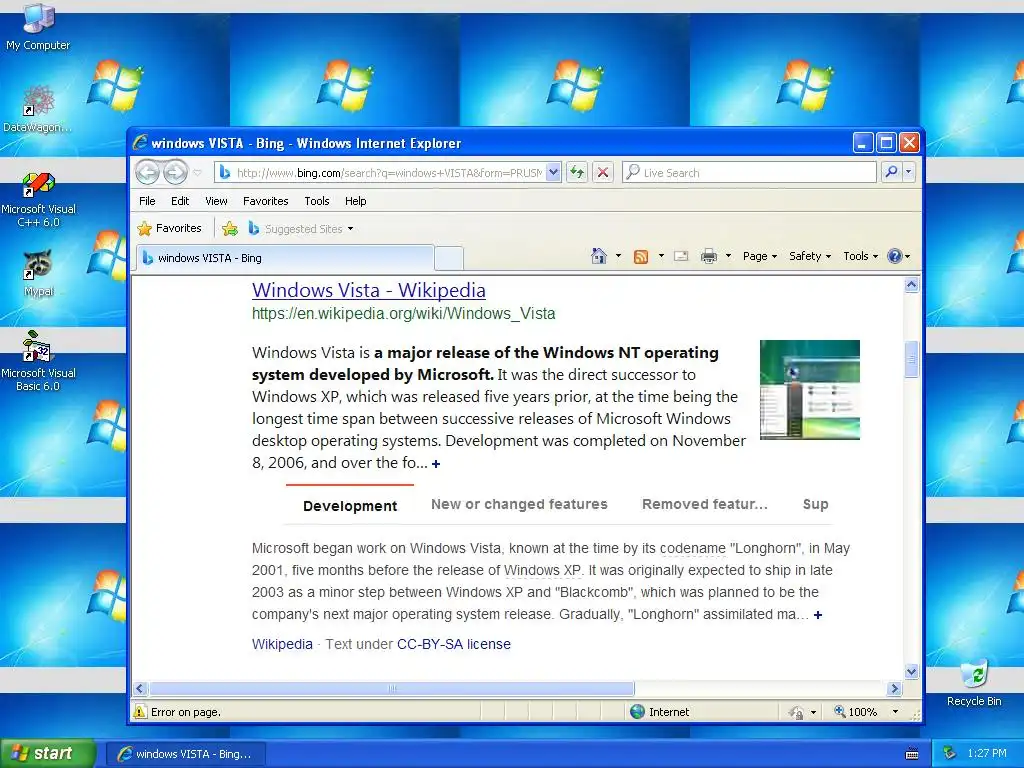Click the horizontal scrollbar thumb
The width and height of the screenshot is (1024, 768).
pyautogui.click(x=392, y=688)
